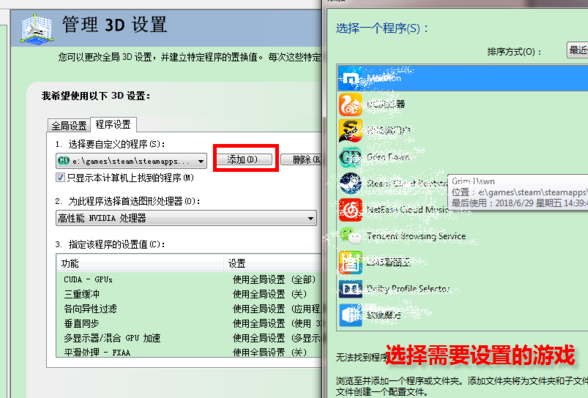
Task: Open the sort order dropdown
Action: coord(577,50)
